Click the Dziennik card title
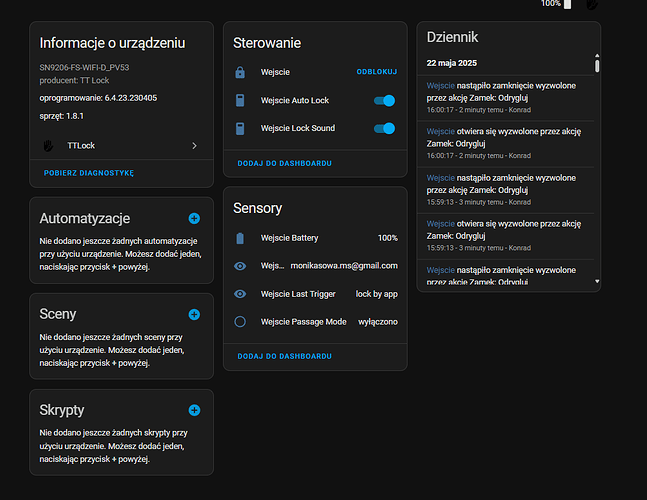647x500 pixels. [x=452, y=37]
